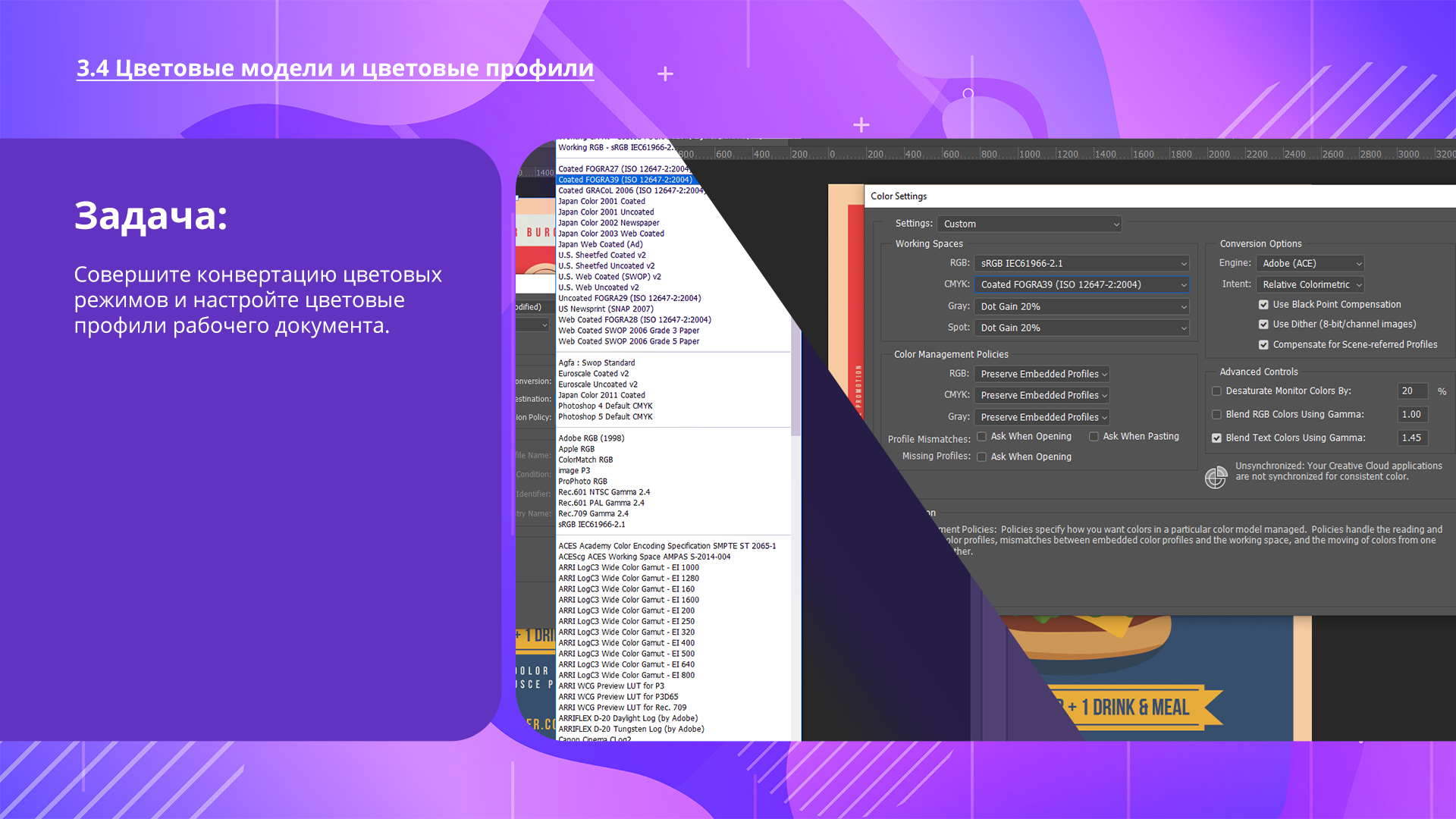Screen dimensions: 1456x819
Task: Open Gray working space Dot Gain dropdown
Action: pyautogui.click(x=1081, y=307)
